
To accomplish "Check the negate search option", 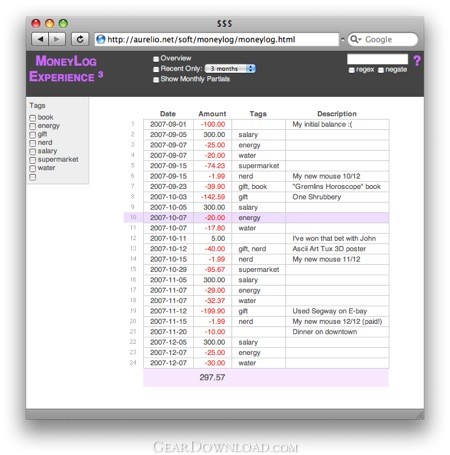I will coord(381,70).
